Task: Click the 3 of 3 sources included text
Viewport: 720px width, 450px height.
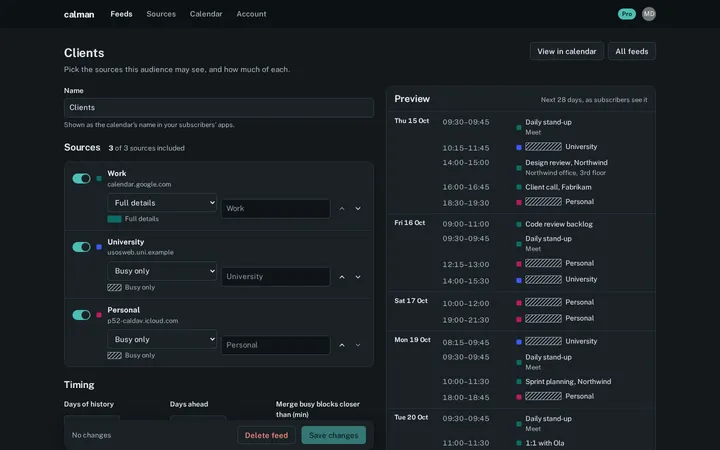Action: 146,148
